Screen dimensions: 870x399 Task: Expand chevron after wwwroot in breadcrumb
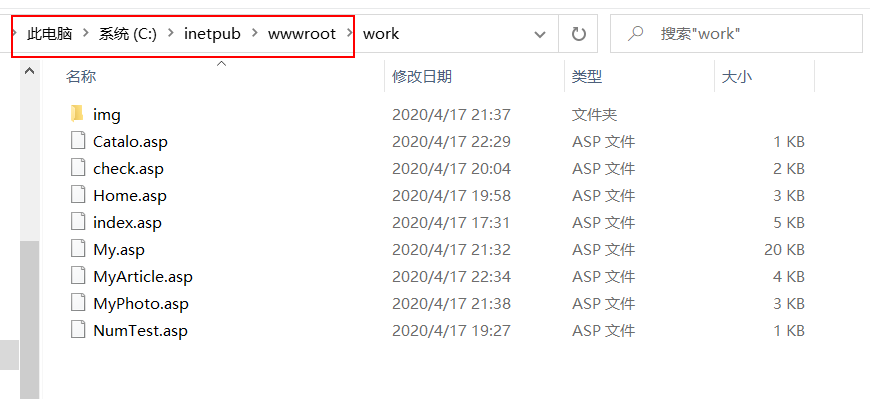(349, 33)
